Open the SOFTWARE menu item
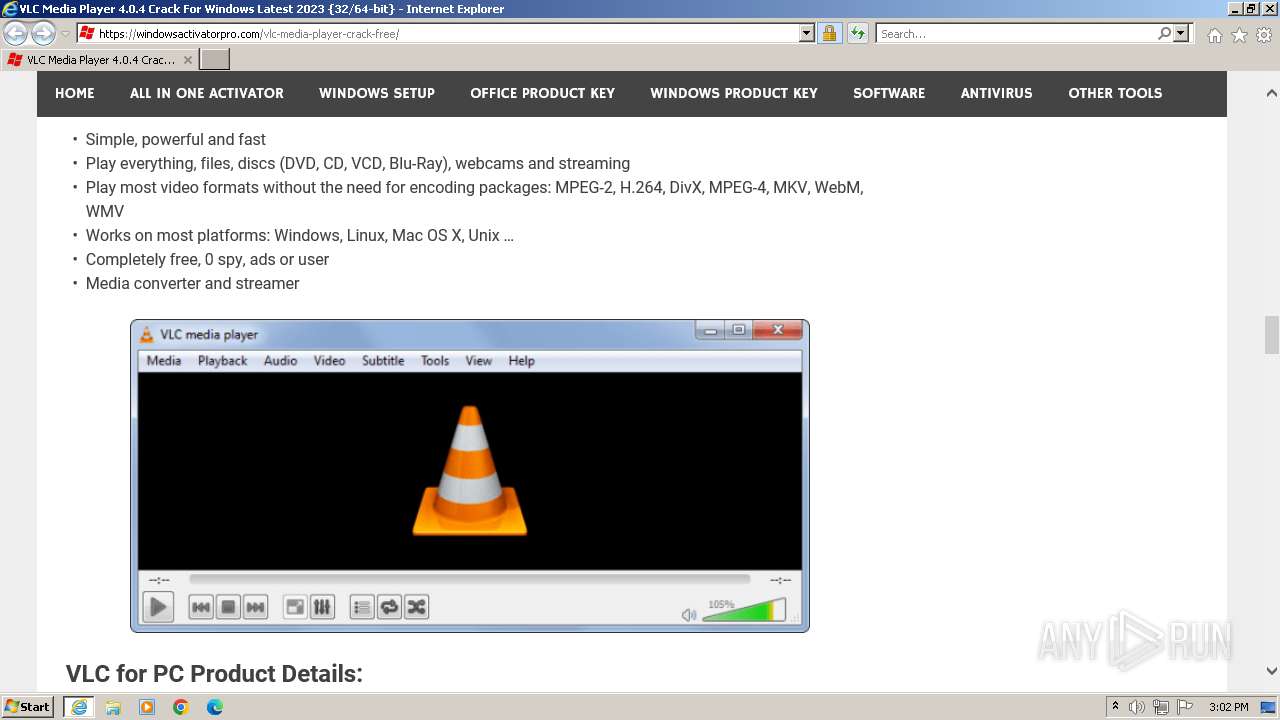 click(x=889, y=93)
